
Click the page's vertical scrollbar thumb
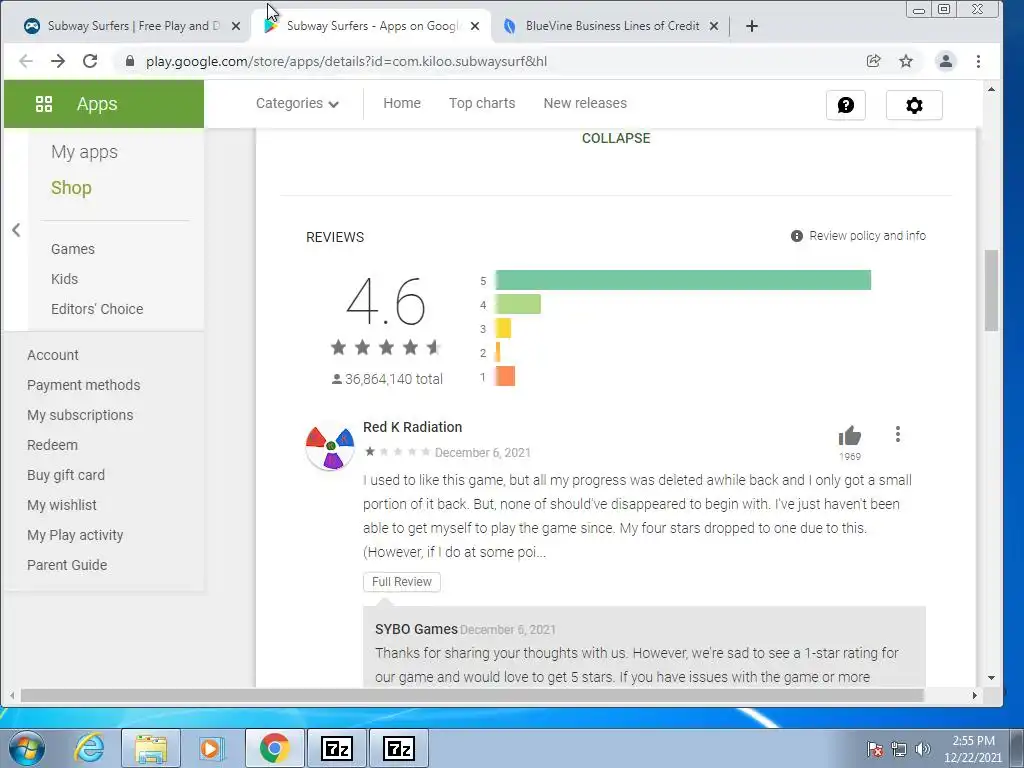point(991,291)
